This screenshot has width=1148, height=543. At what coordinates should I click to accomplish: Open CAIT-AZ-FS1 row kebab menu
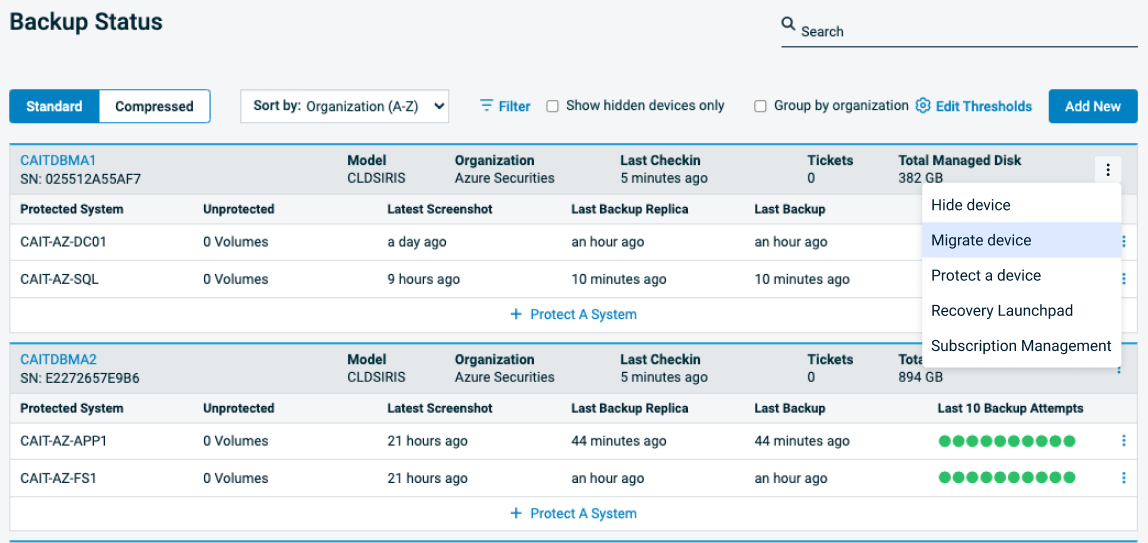(x=1123, y=478)
